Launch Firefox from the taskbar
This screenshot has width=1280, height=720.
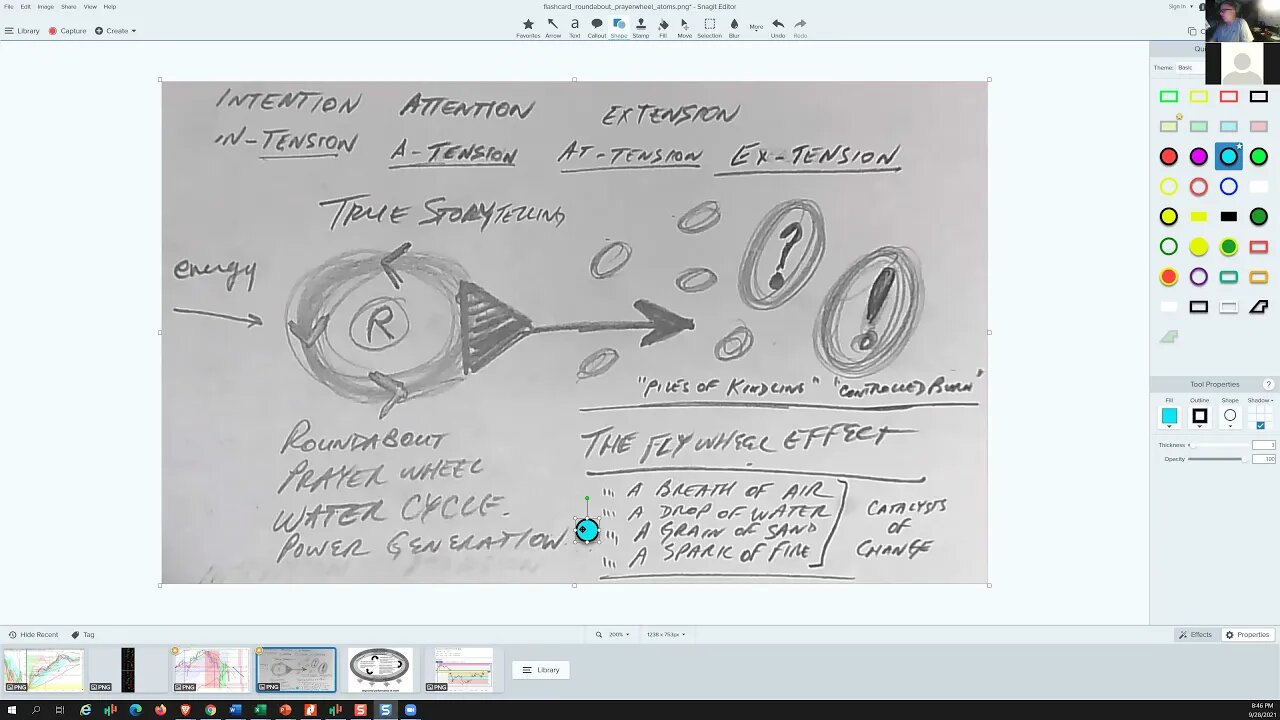coord(160,710)
